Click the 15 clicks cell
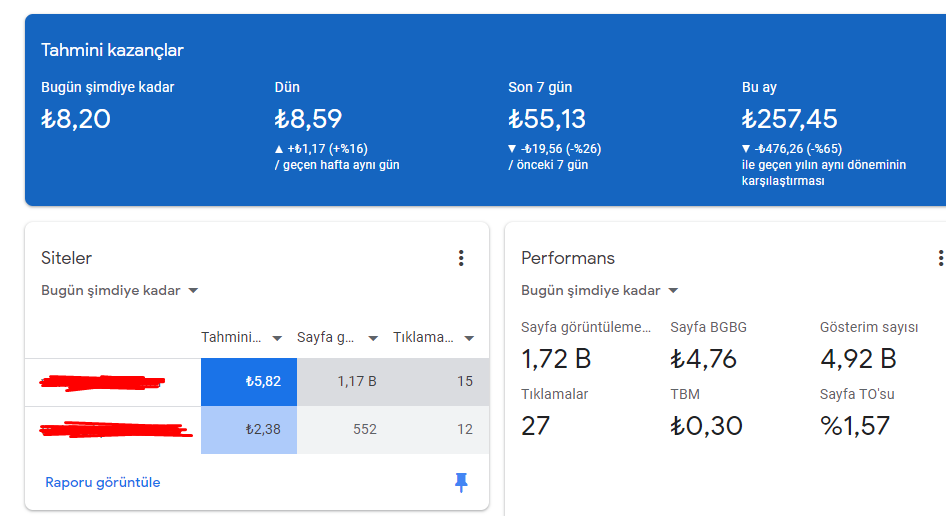The image size is (946, 516). click(x=441, y=381)
